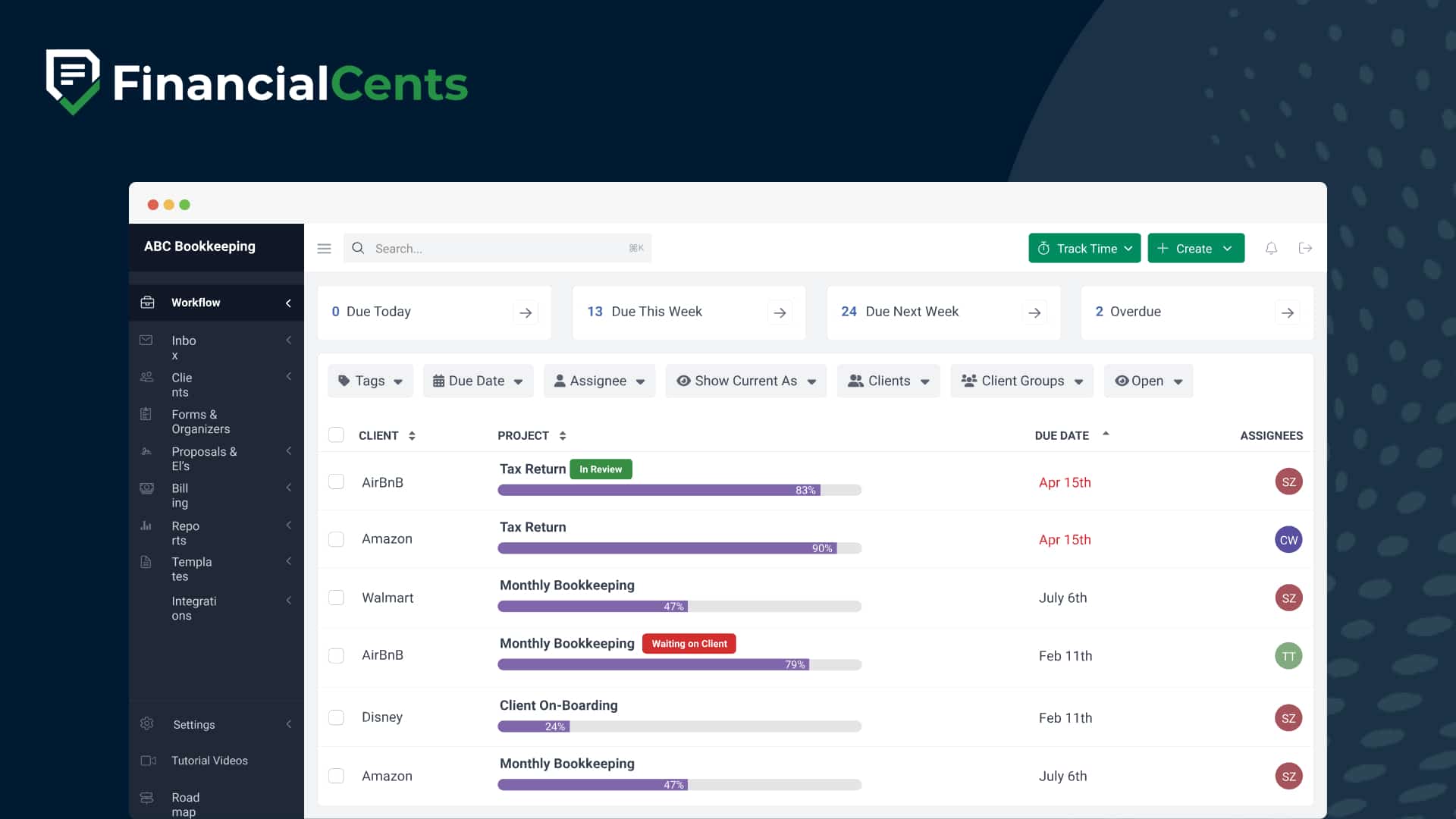Open the Show Current As dropdown
The image size is (1456, 819).
(x=746, y=381)
